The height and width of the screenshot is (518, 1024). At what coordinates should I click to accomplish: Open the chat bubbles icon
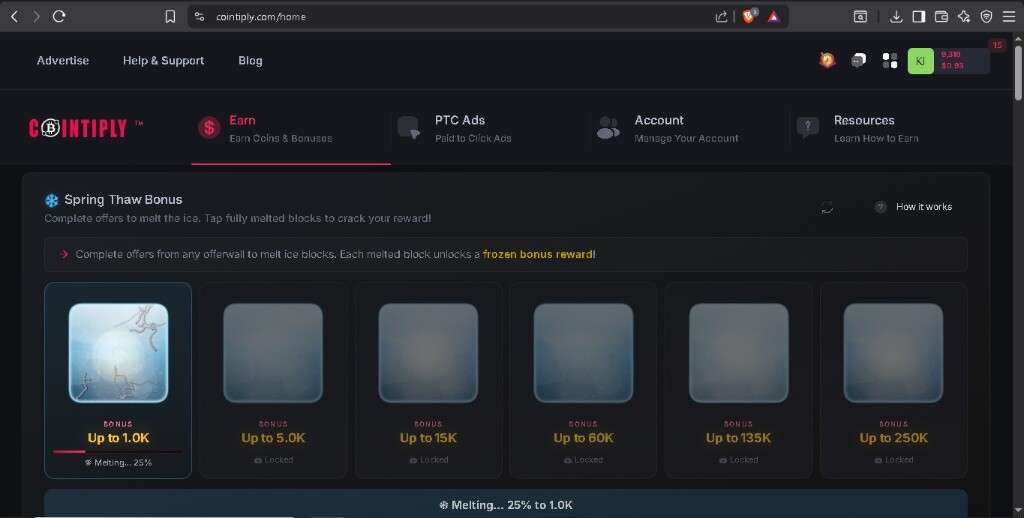click(x=858, y=60)
